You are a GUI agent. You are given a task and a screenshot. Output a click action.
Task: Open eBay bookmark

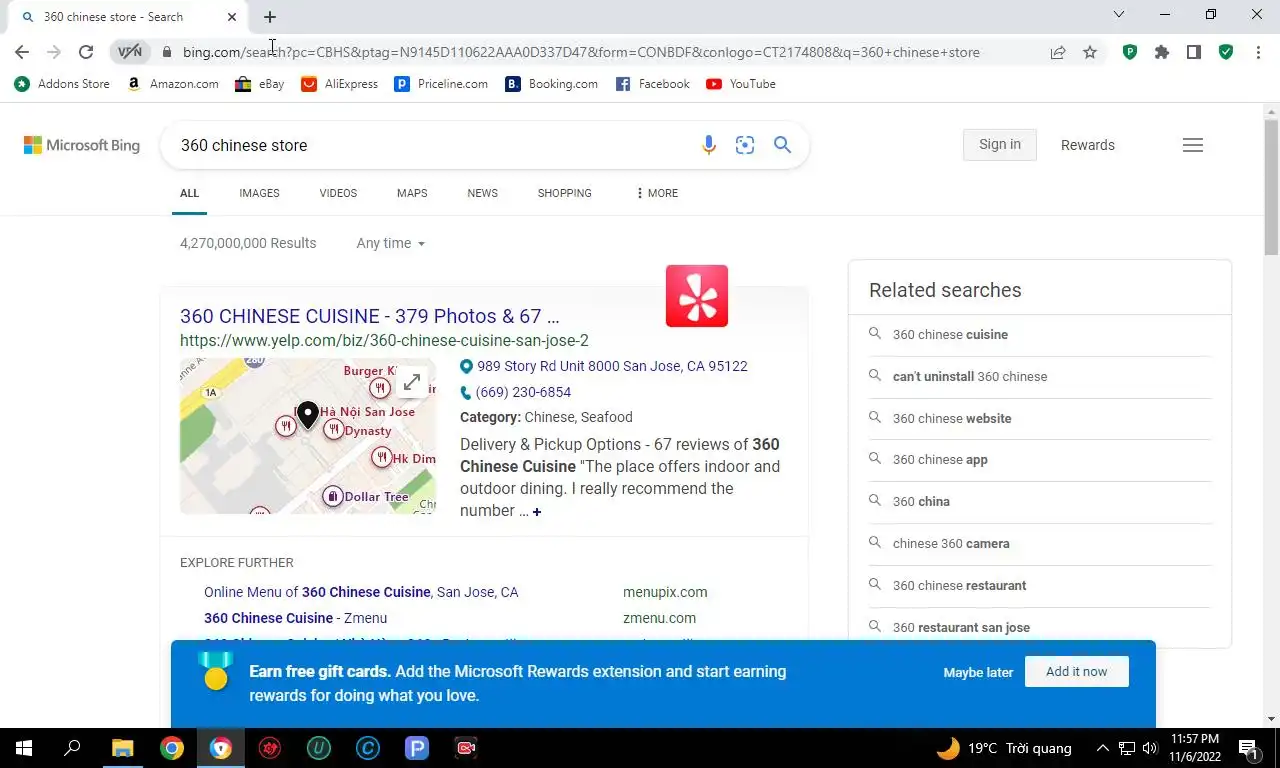(x=259, y=84)
